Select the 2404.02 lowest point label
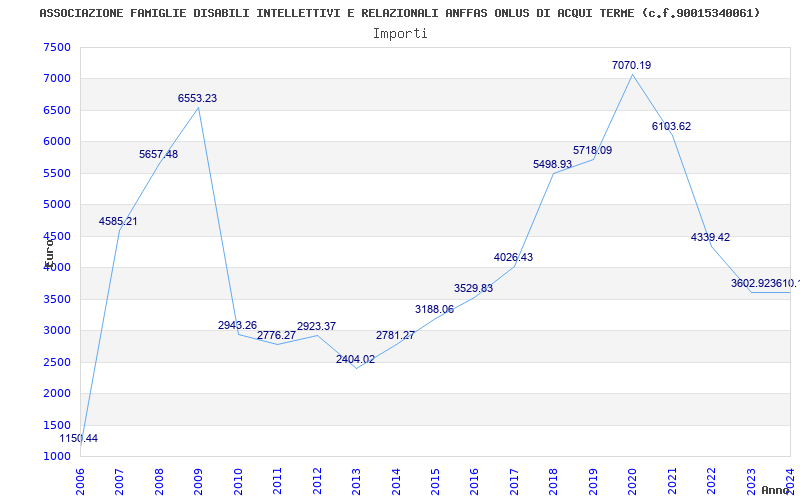 356,359
